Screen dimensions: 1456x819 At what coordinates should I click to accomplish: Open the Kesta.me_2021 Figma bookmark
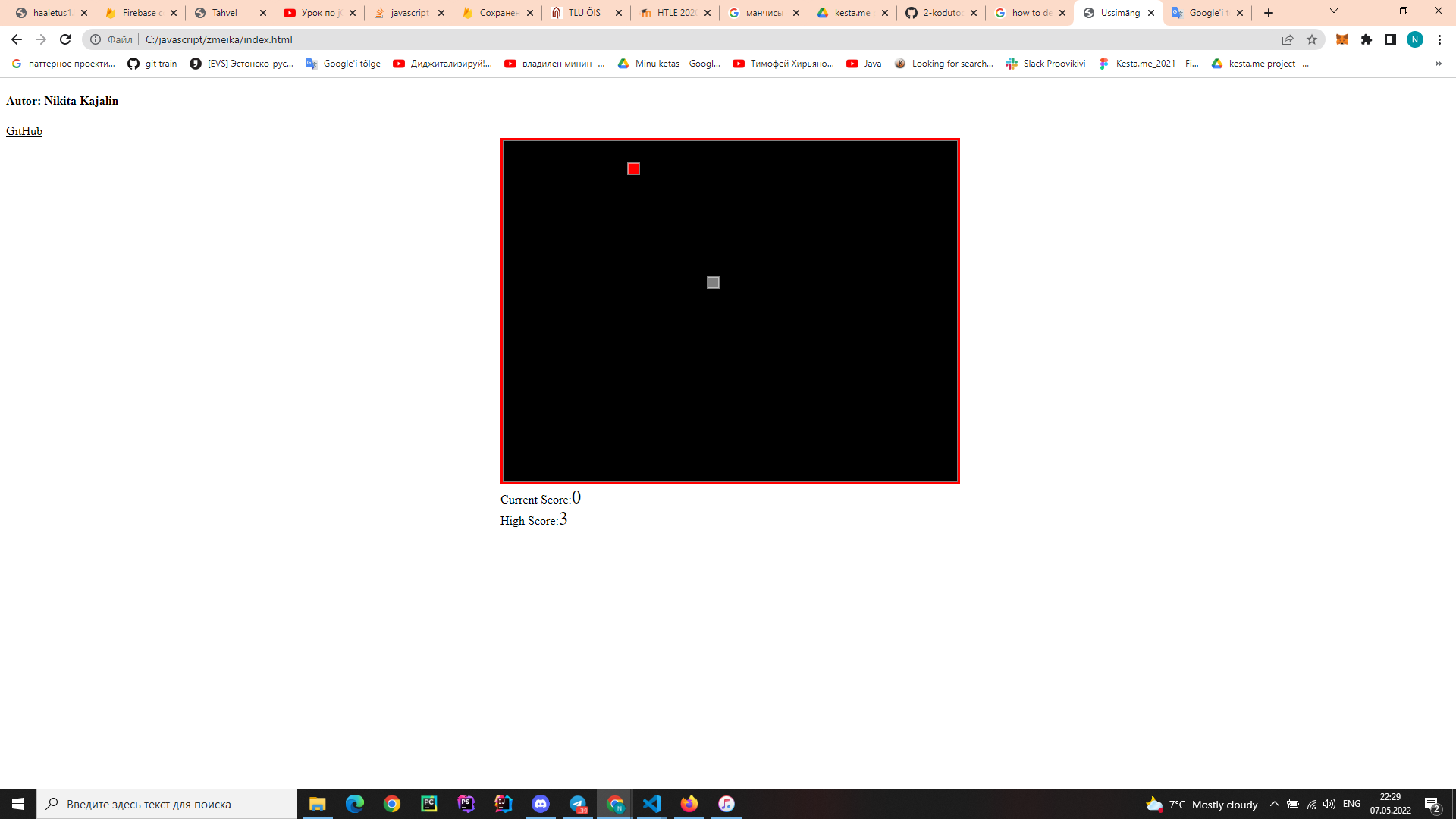[x=1150, y=64]
